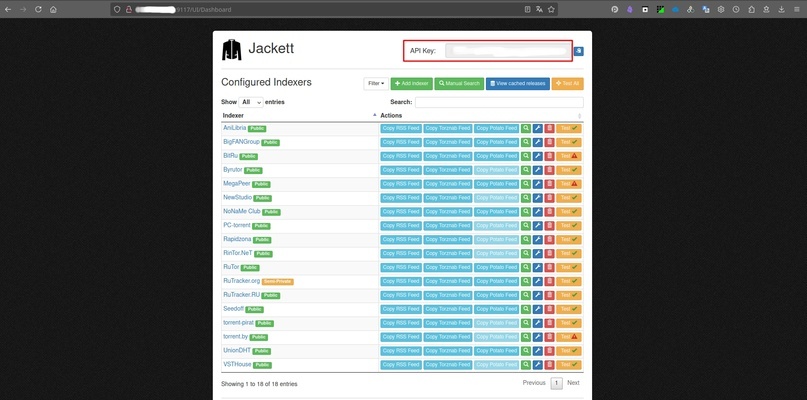Bookmark this page with the star icon
Screen dimensions: 807x400
551,9
